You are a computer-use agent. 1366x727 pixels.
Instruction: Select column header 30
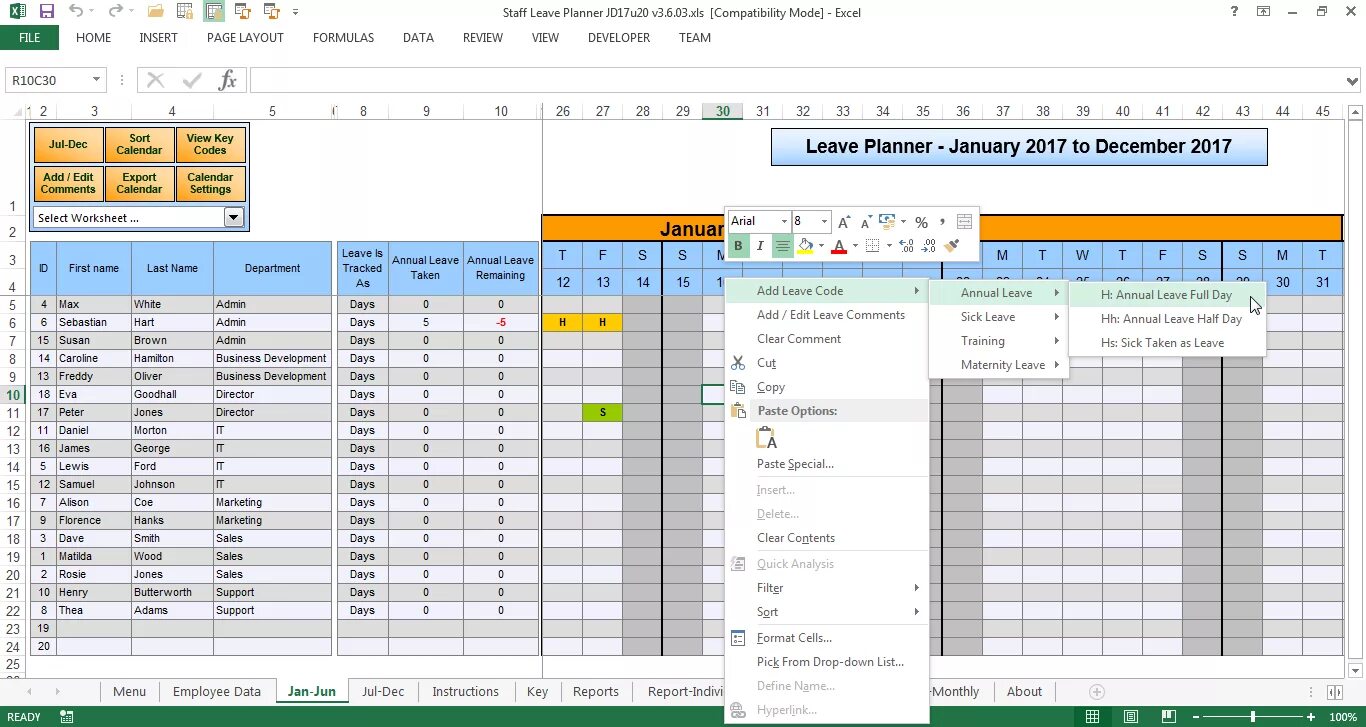click(x=722, y=111)
